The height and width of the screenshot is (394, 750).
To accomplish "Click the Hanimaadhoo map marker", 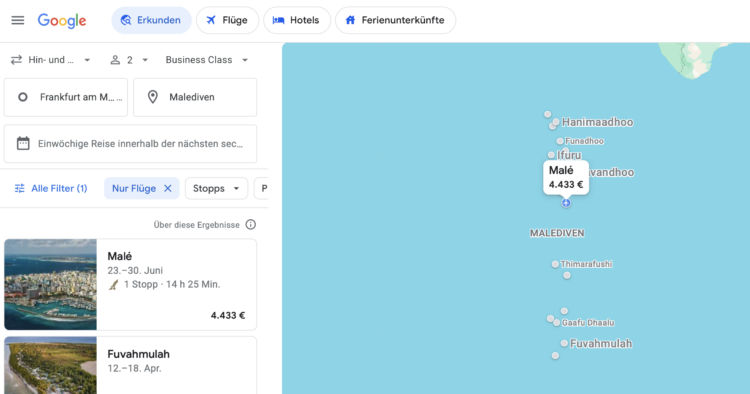I will point(556,122).
